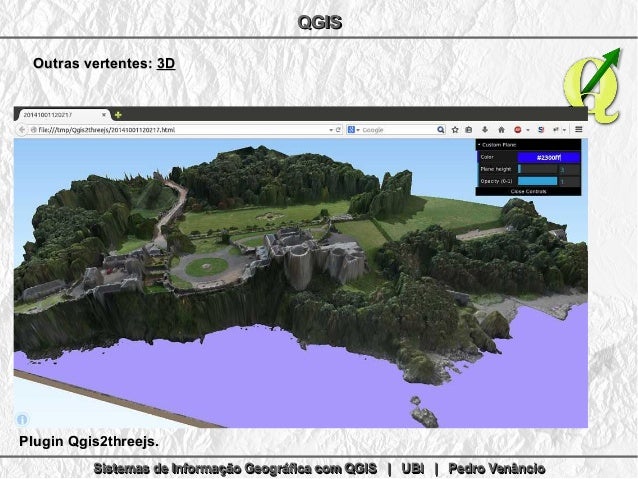Click the red Adblock toolbar icon
This screenshot has width=638, height=479.
tap(518, 130)
